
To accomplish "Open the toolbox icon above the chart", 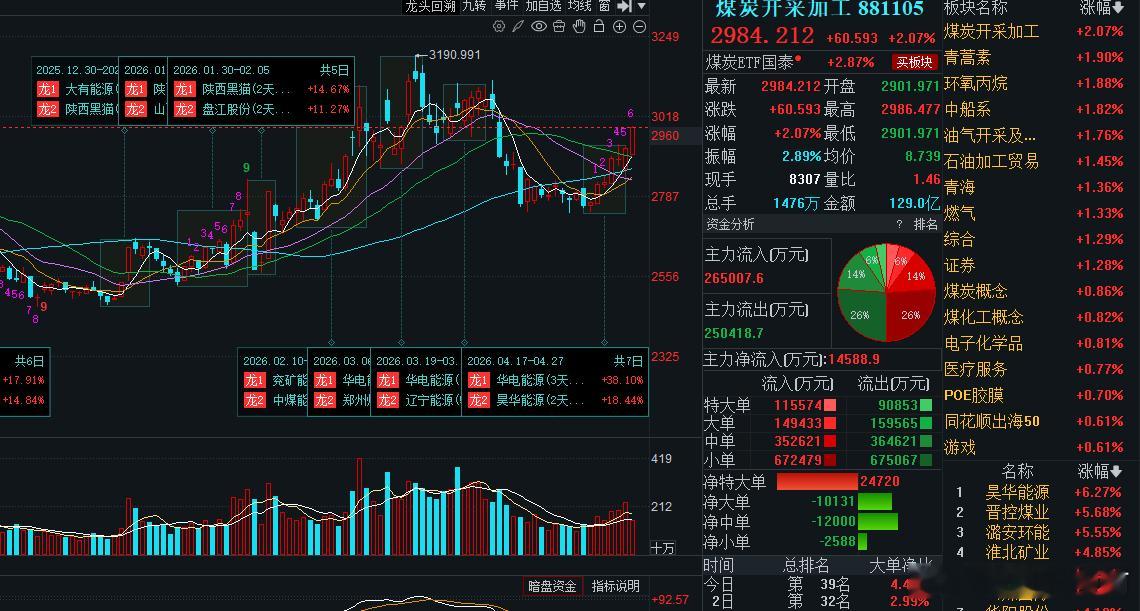I will pos(559,26).
